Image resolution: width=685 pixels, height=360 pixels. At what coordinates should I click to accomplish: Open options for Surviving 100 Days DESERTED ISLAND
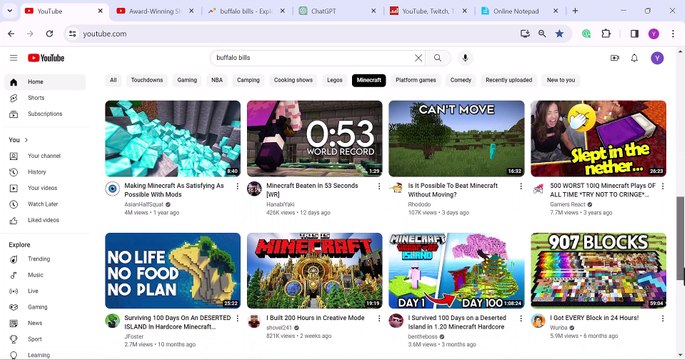[237, 318]
